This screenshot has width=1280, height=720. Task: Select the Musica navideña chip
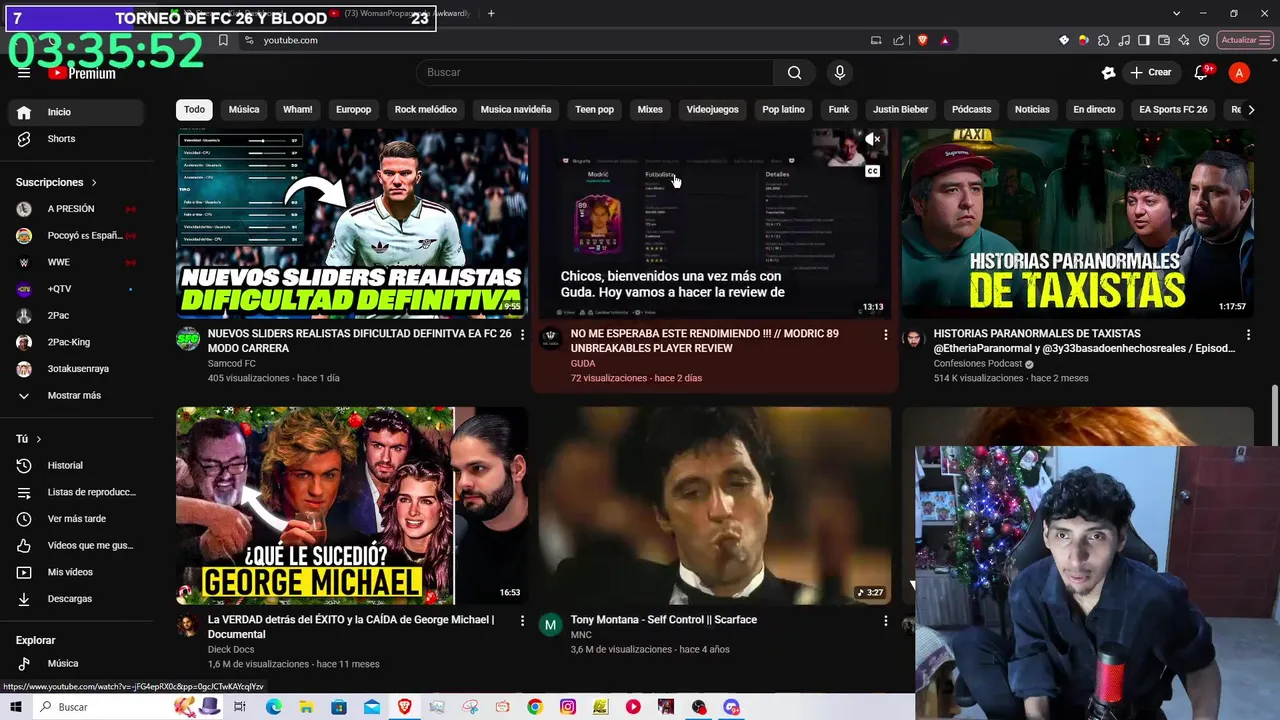[x=516, y=110]
